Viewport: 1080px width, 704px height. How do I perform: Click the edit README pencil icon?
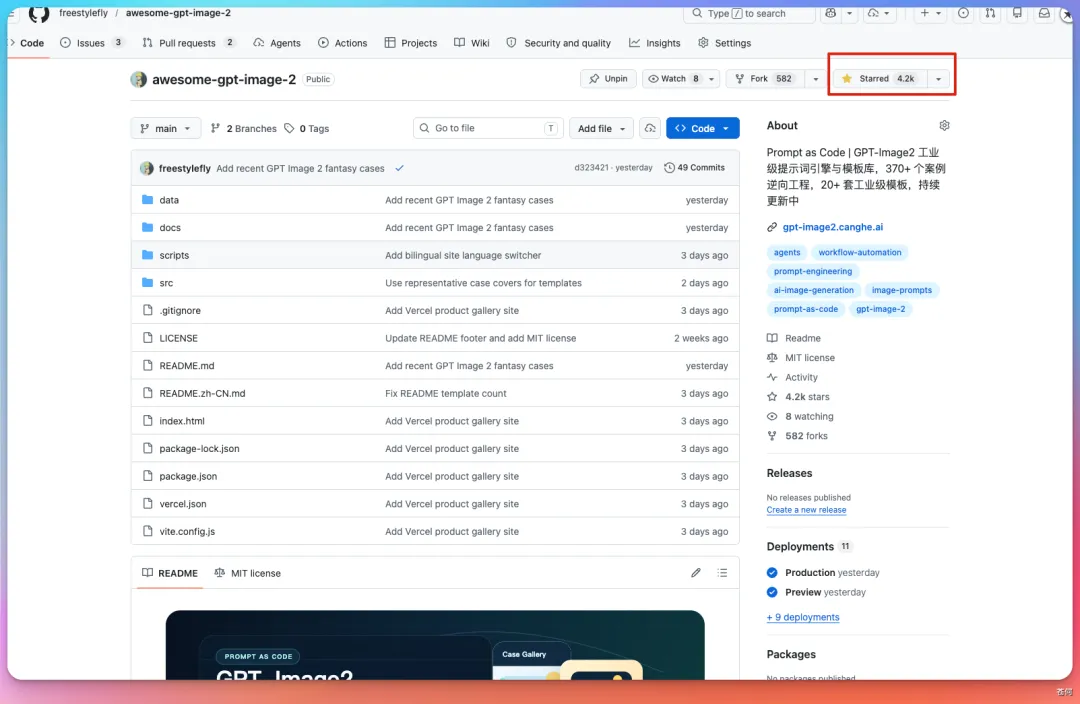click(696, 573)
